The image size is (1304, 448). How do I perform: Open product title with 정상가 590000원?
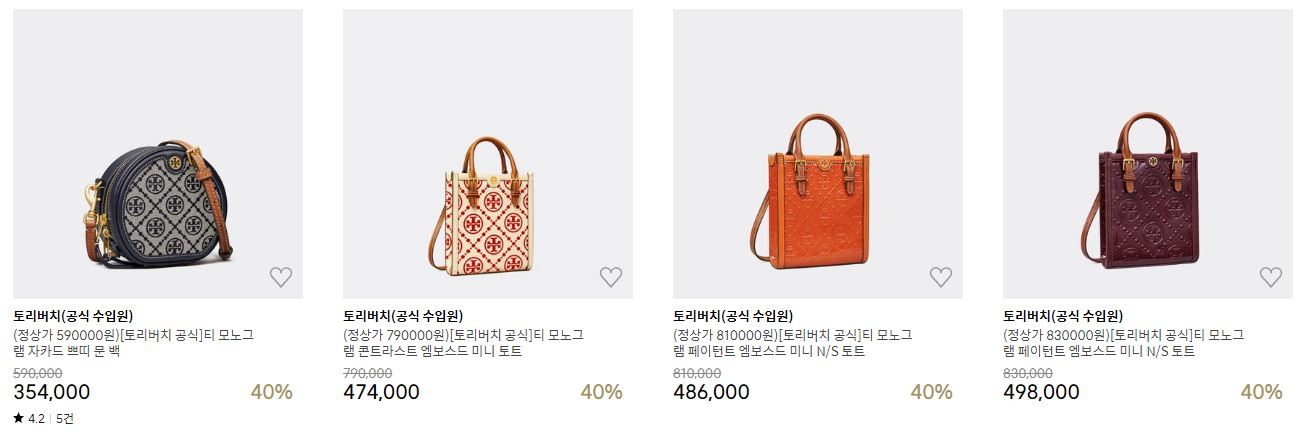134,343
